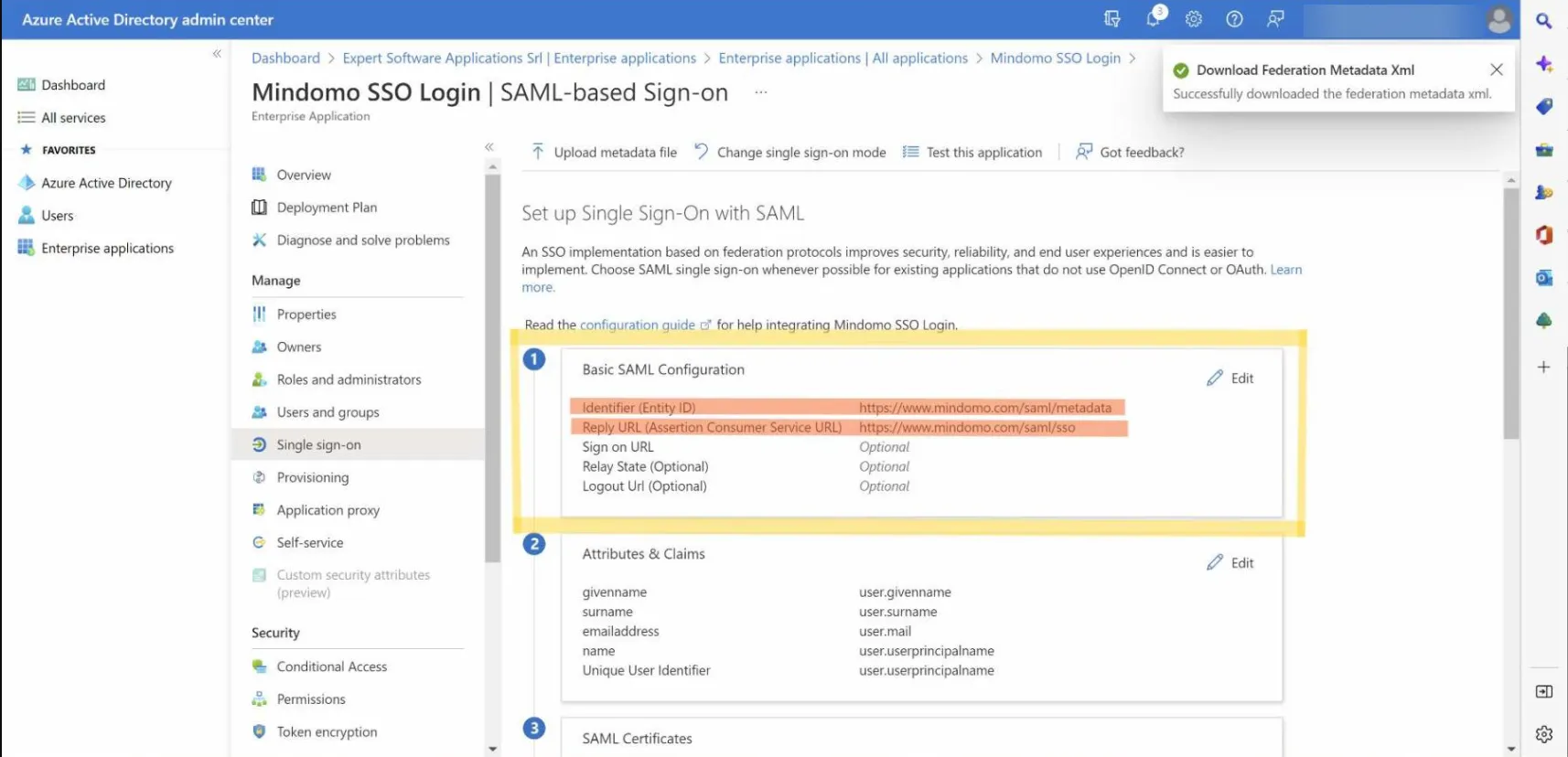Click Upload metadata file
Image resolution: width=1568 pixels, height=757 pixels.
[x=605, y=153]
